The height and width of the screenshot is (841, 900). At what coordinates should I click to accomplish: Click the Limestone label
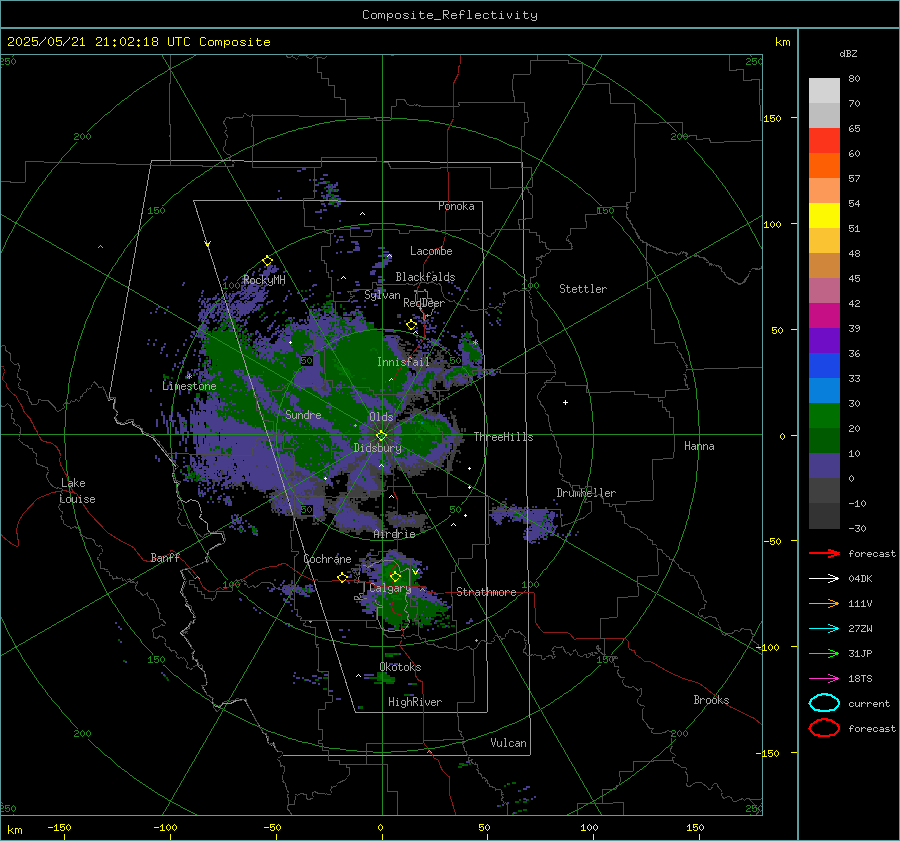click(x=189, y=386)
